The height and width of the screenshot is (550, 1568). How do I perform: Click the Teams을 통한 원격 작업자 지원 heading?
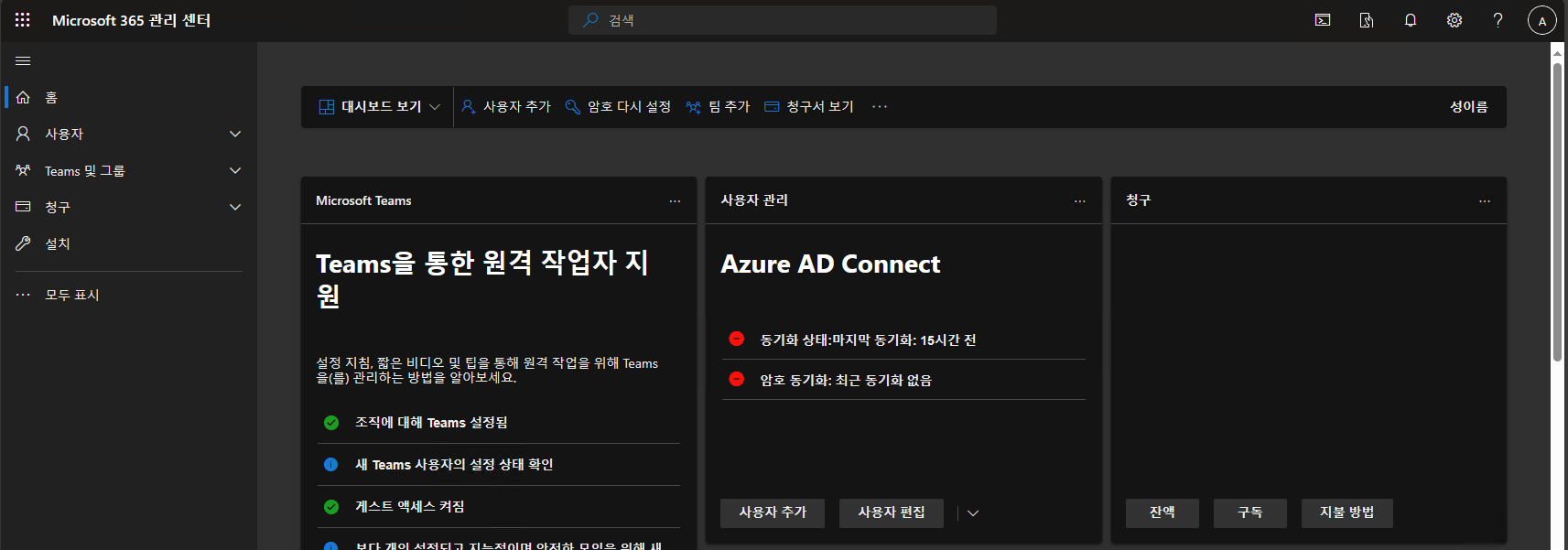pyautogui.click(x=482, y=279)
